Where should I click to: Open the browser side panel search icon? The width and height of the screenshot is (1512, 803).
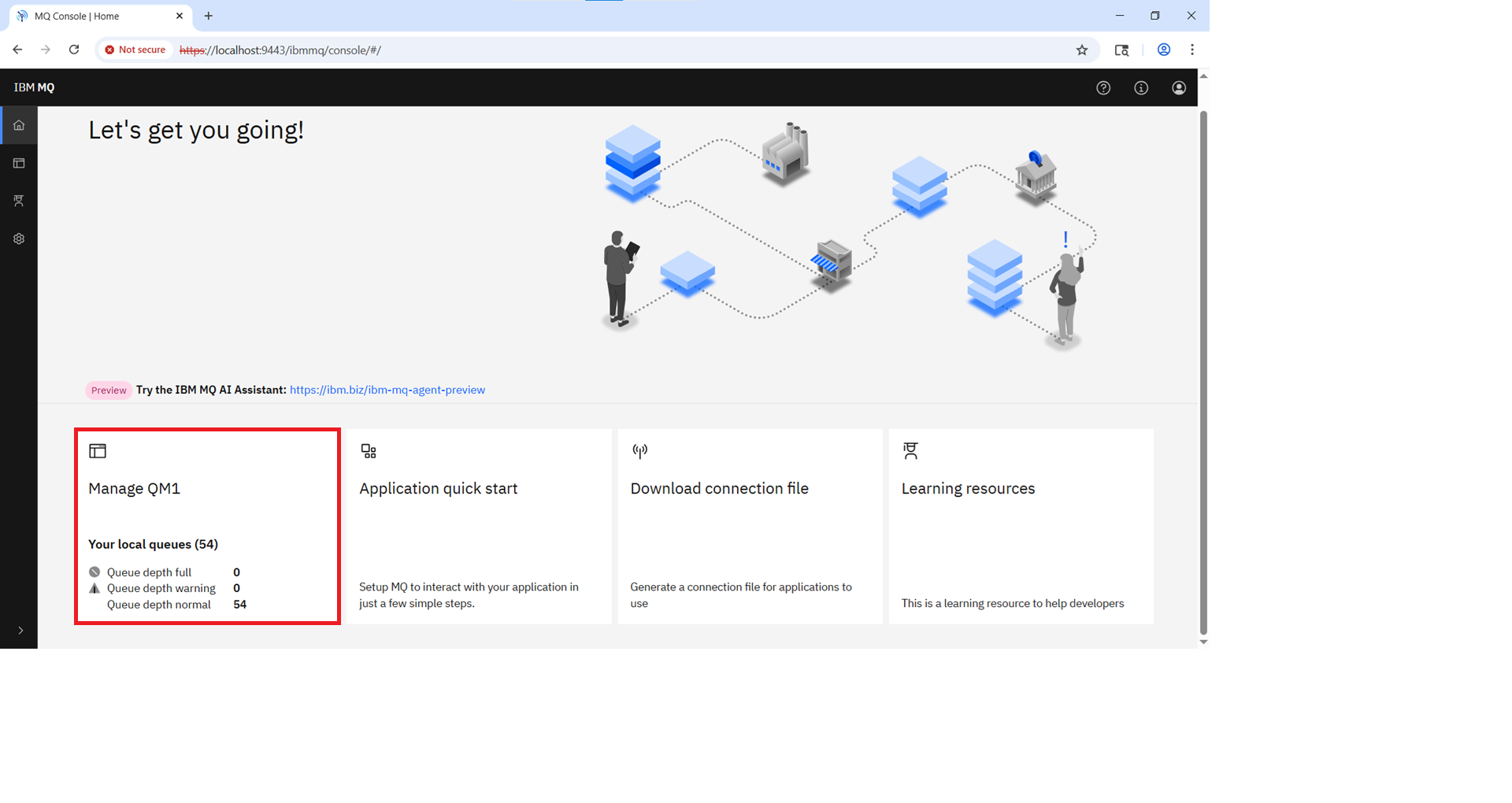tap(1121, 50)
